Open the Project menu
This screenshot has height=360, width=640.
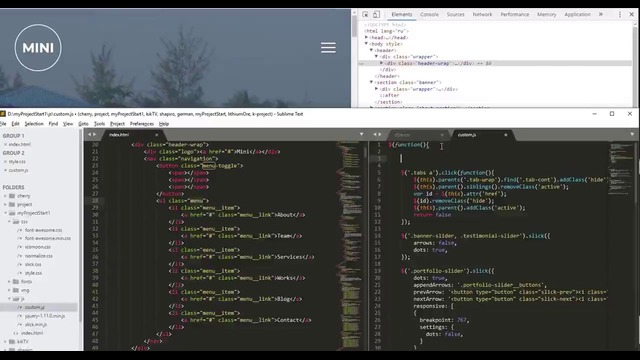coord(117,124)
